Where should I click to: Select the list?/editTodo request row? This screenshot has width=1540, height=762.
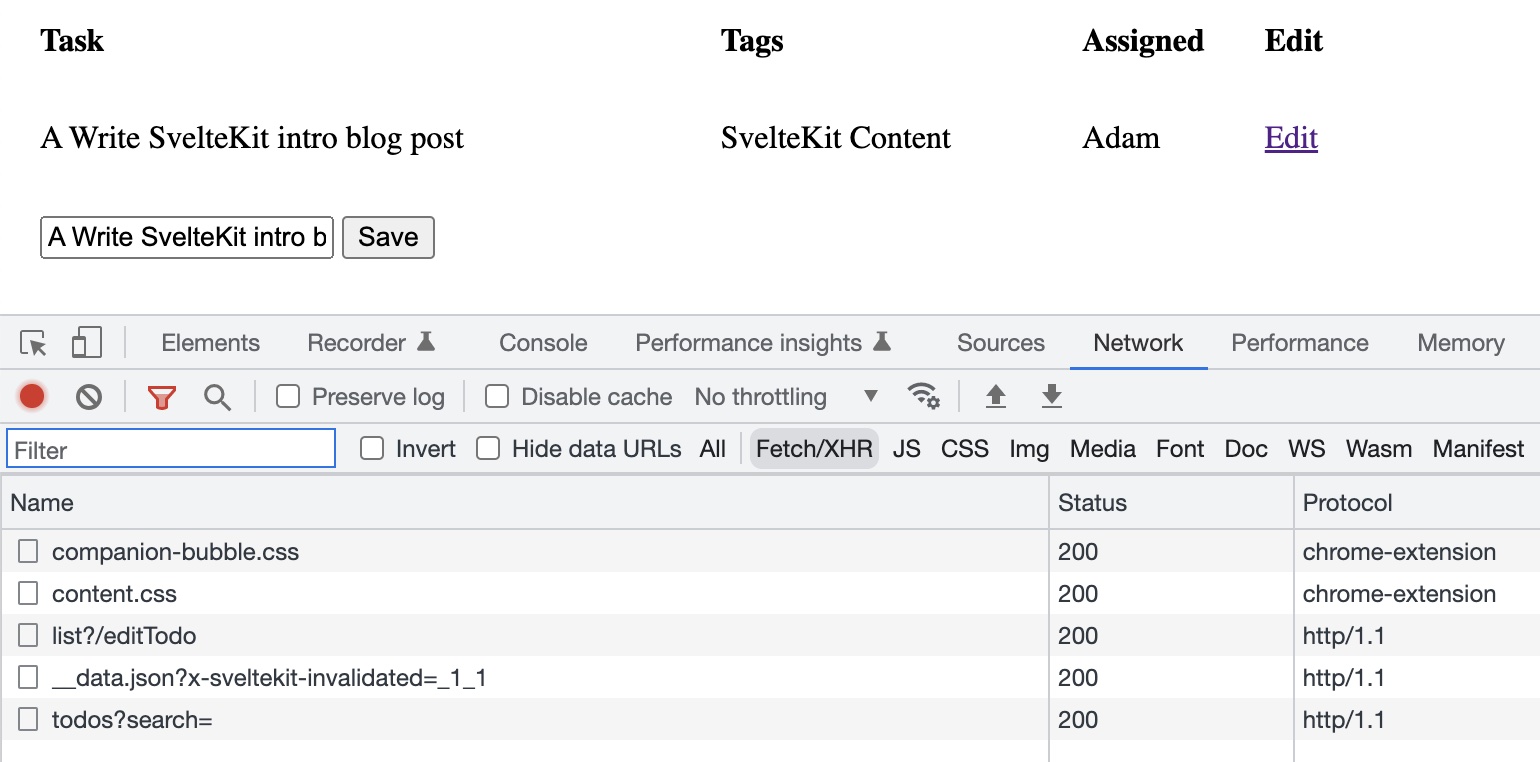(124, 636)
